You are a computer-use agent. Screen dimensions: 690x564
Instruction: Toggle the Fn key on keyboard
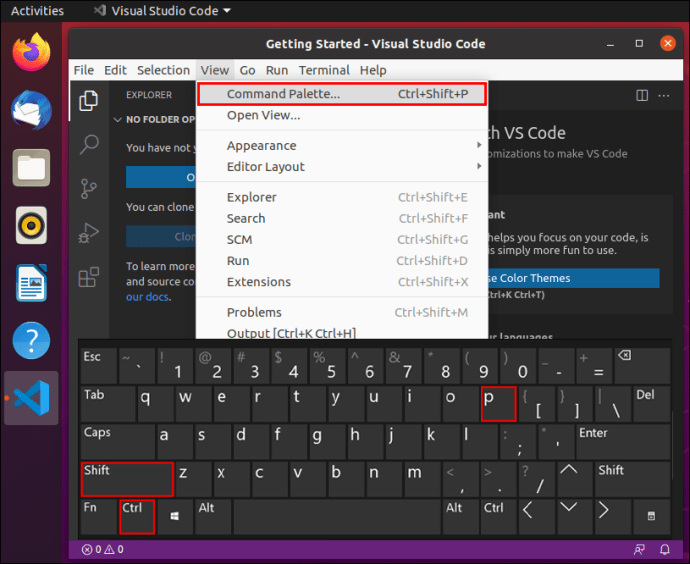(x=99, y=516)
